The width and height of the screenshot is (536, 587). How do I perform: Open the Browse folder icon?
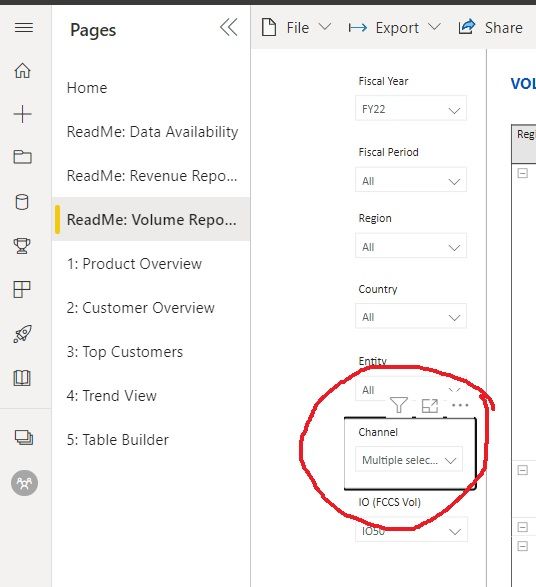click(22, 157)
